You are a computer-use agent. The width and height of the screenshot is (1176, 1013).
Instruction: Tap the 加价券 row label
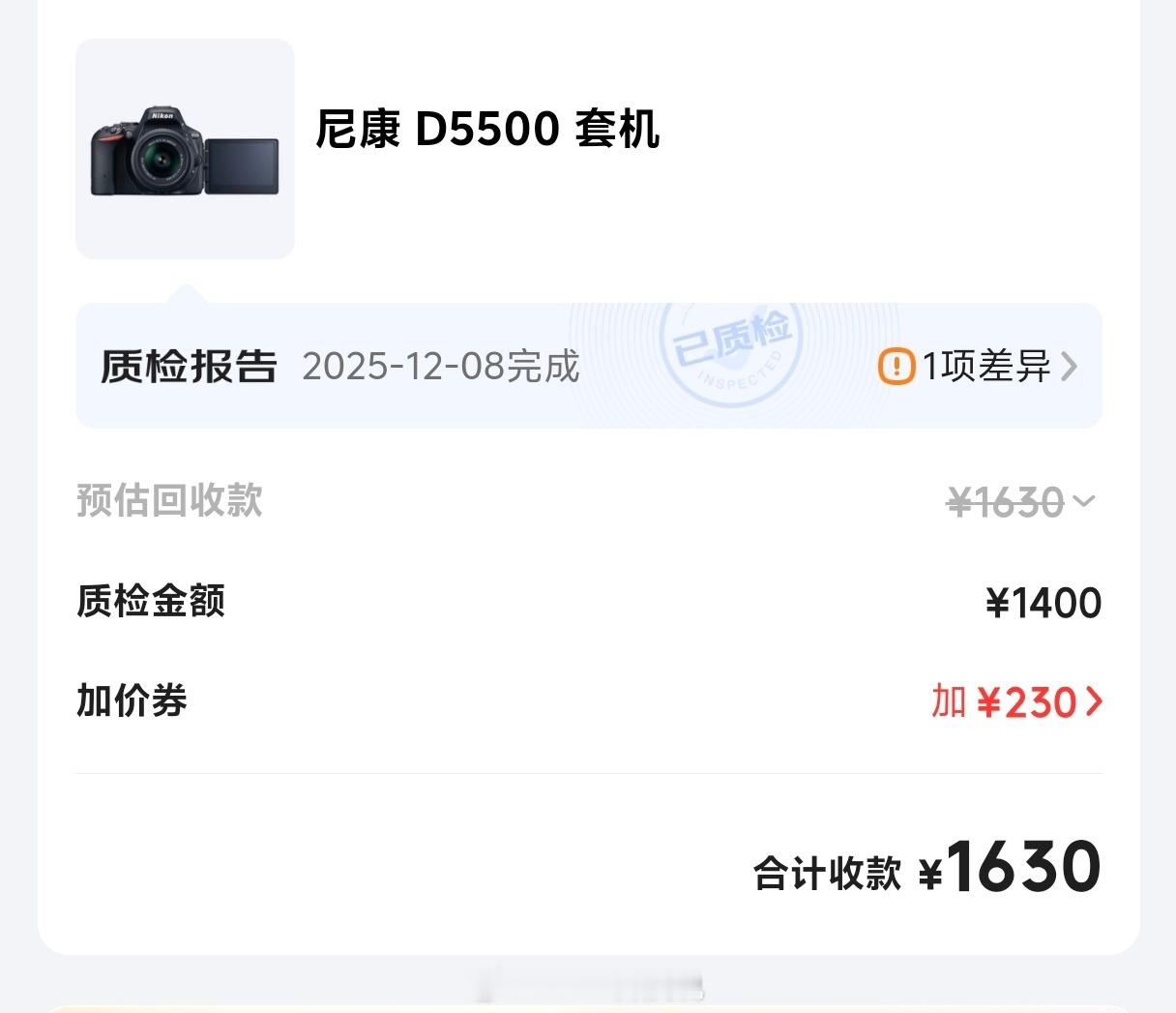(132, 700)
